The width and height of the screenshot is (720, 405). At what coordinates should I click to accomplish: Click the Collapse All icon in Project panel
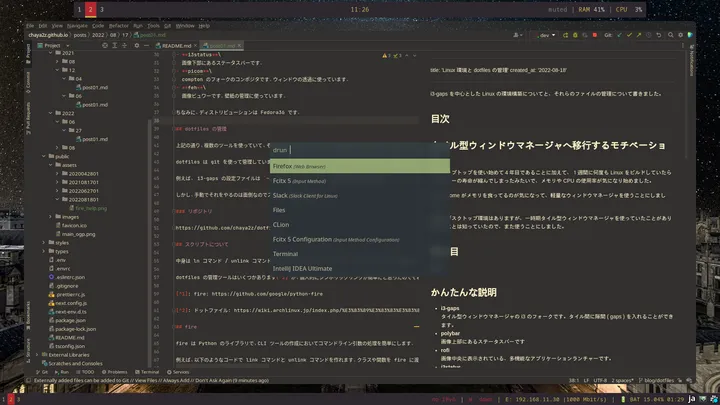coord(124,45)
